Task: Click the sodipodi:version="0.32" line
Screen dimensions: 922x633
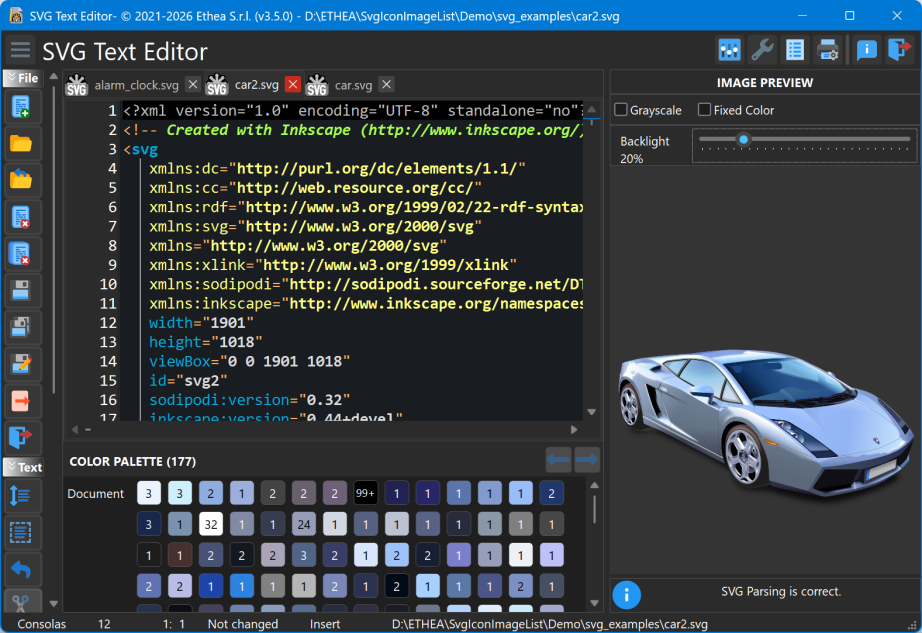Action: coord(249,400)
